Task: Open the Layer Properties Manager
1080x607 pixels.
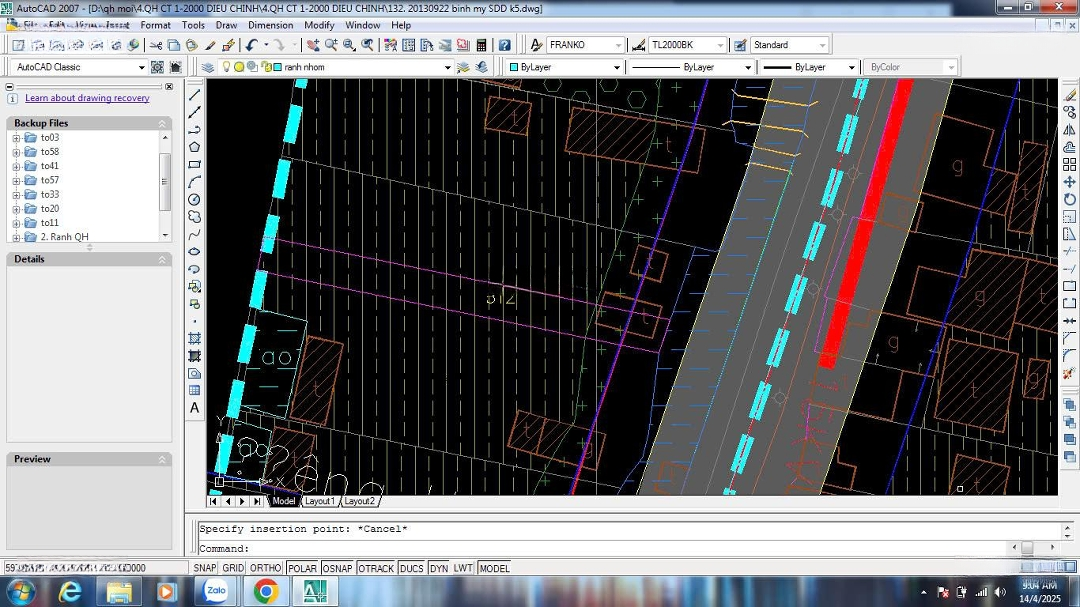Action: [x=208, y=67]
